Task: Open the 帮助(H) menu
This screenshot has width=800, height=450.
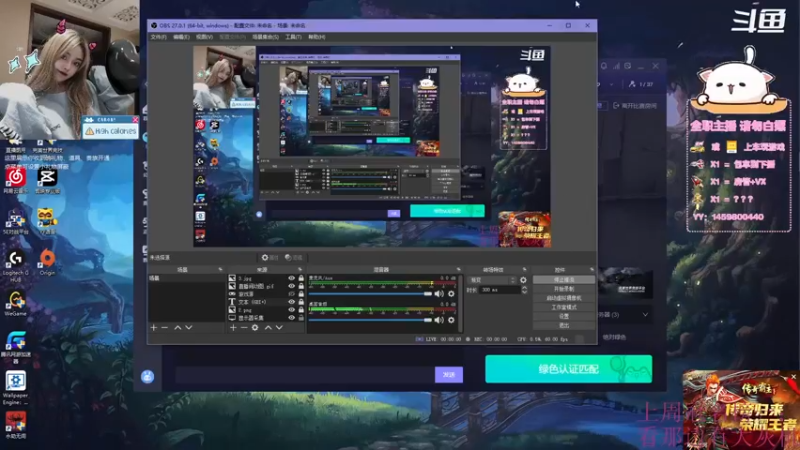Action: 316,37
